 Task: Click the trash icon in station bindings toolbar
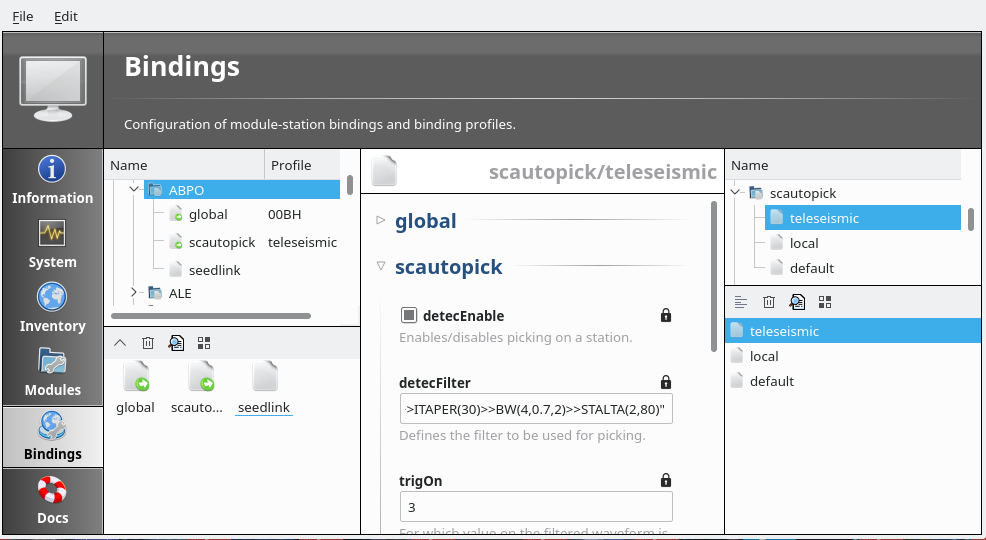[148, 343]
